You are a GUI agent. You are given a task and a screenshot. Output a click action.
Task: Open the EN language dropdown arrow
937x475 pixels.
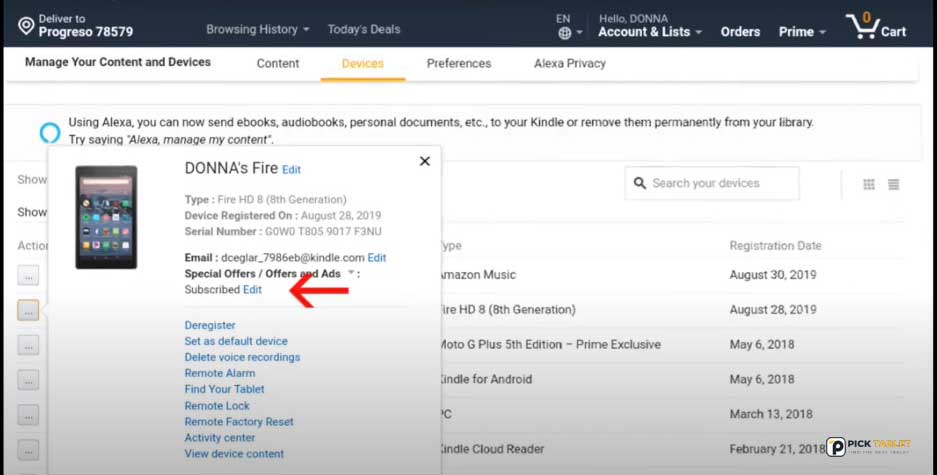579,33
